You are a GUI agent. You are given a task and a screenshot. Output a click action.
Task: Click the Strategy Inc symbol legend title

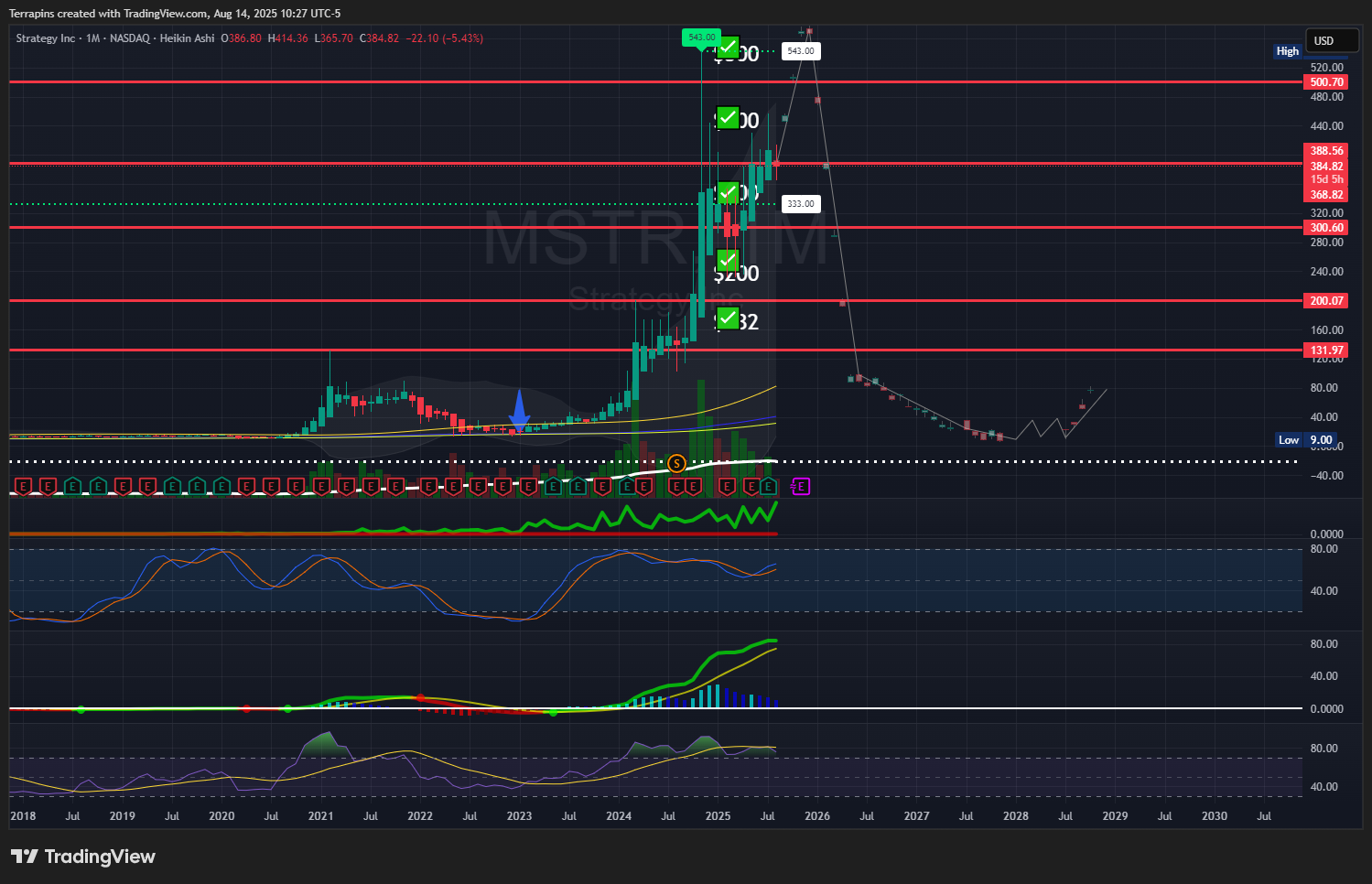coord(46,38)
